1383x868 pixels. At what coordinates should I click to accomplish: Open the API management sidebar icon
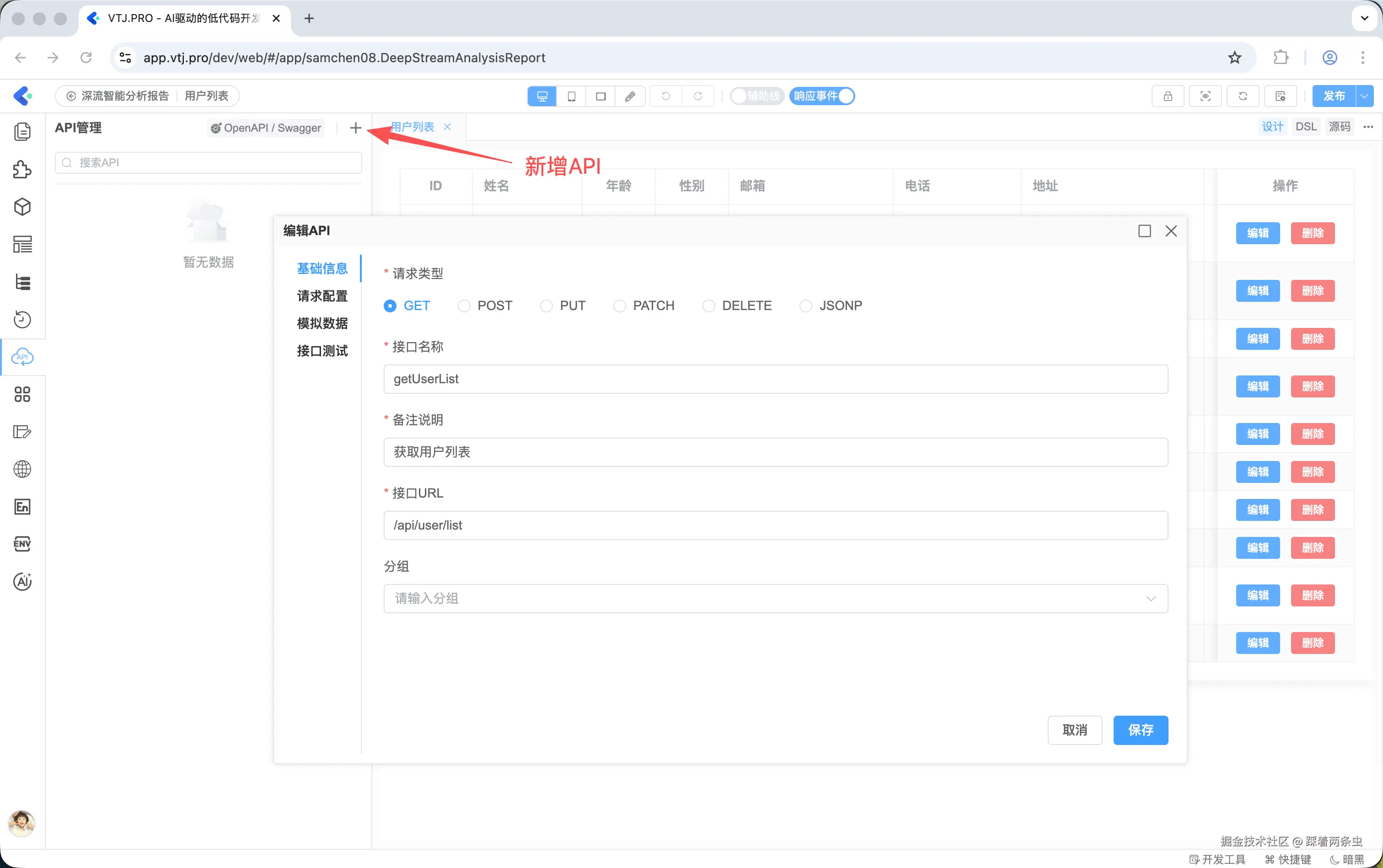pyautogui.click(x=22, y=357)
